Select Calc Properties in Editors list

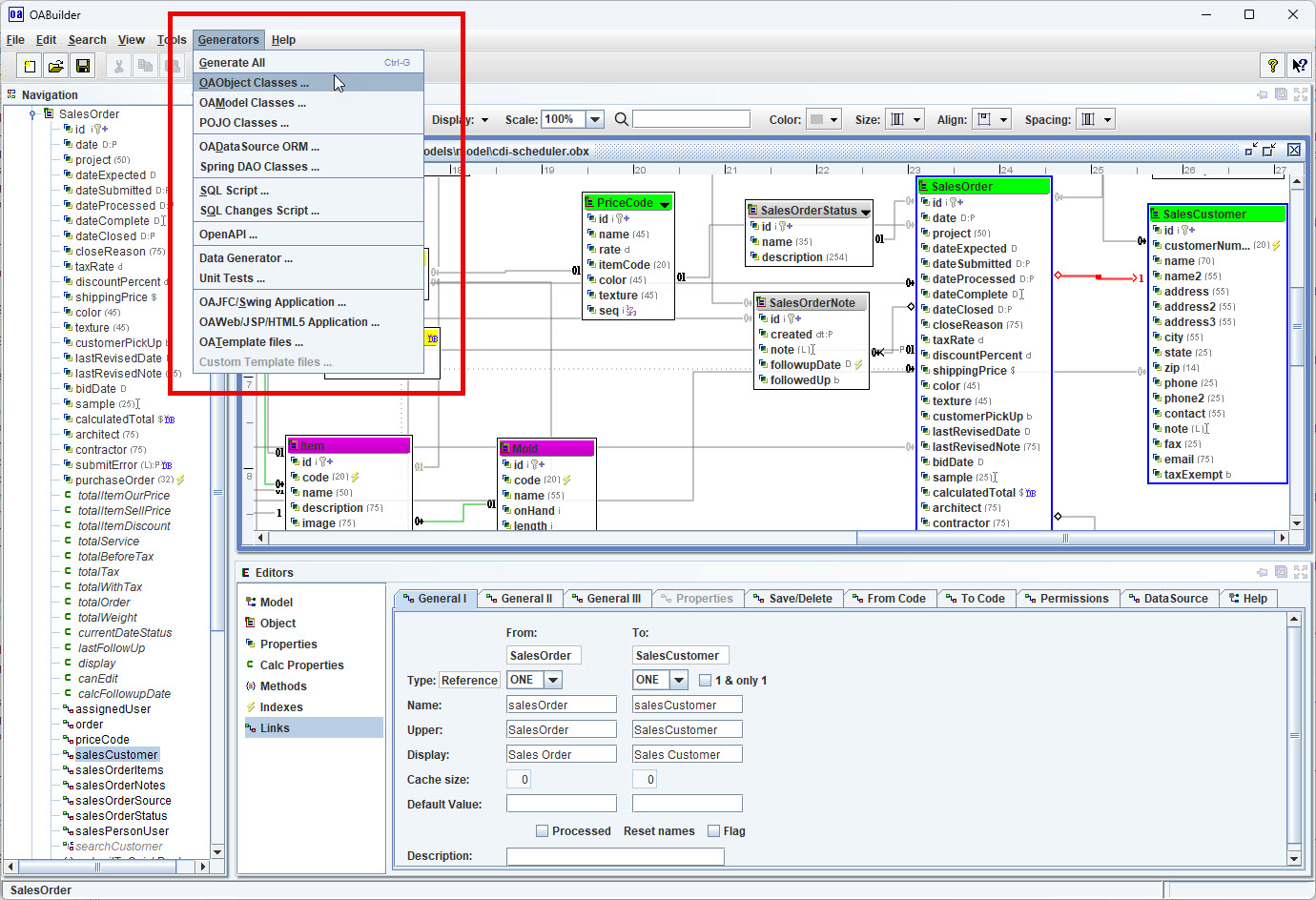301,665
